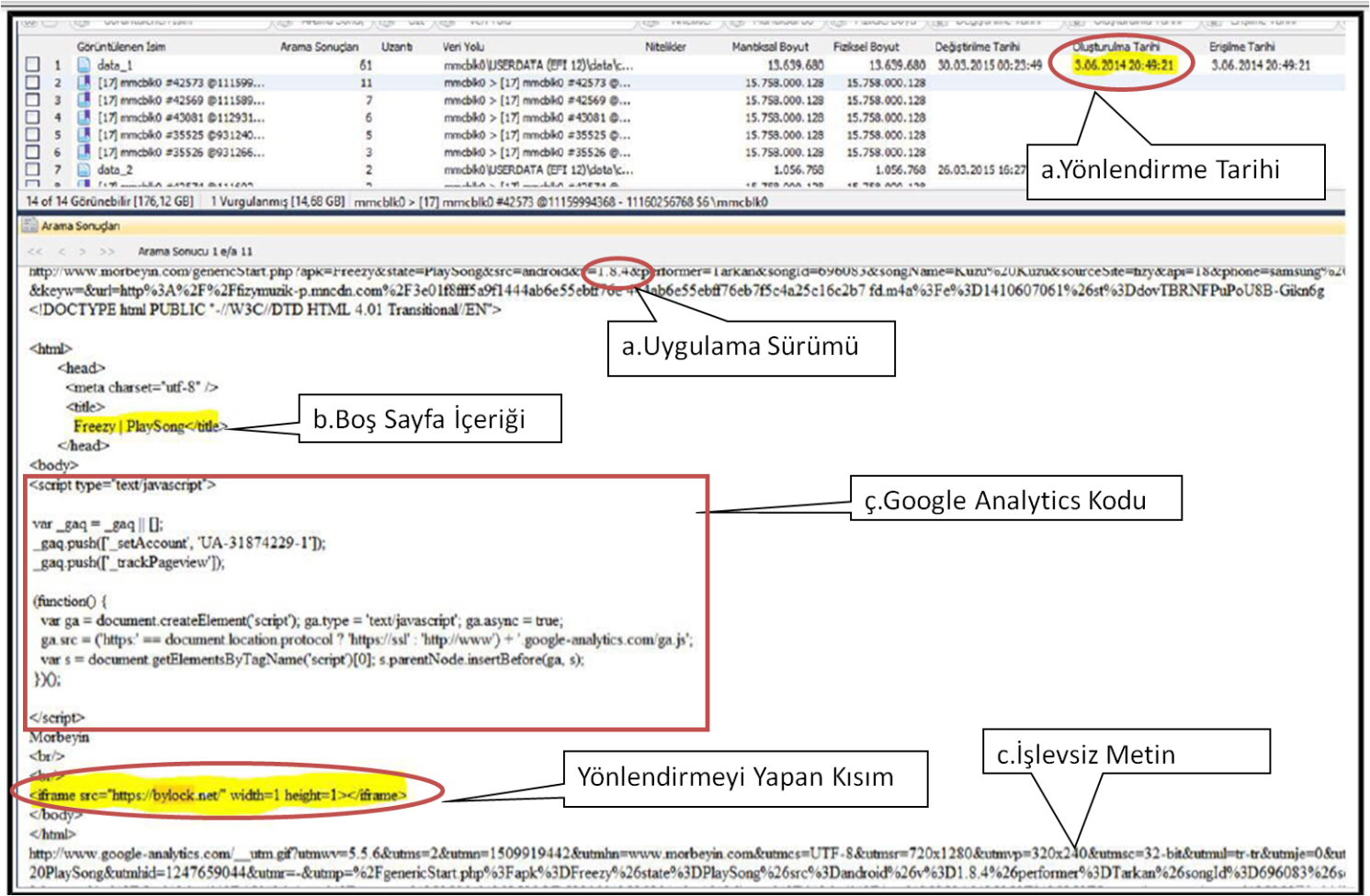Click the file icon next to data_2
This screenshot has height=896, width=1370.
[84, 170]
